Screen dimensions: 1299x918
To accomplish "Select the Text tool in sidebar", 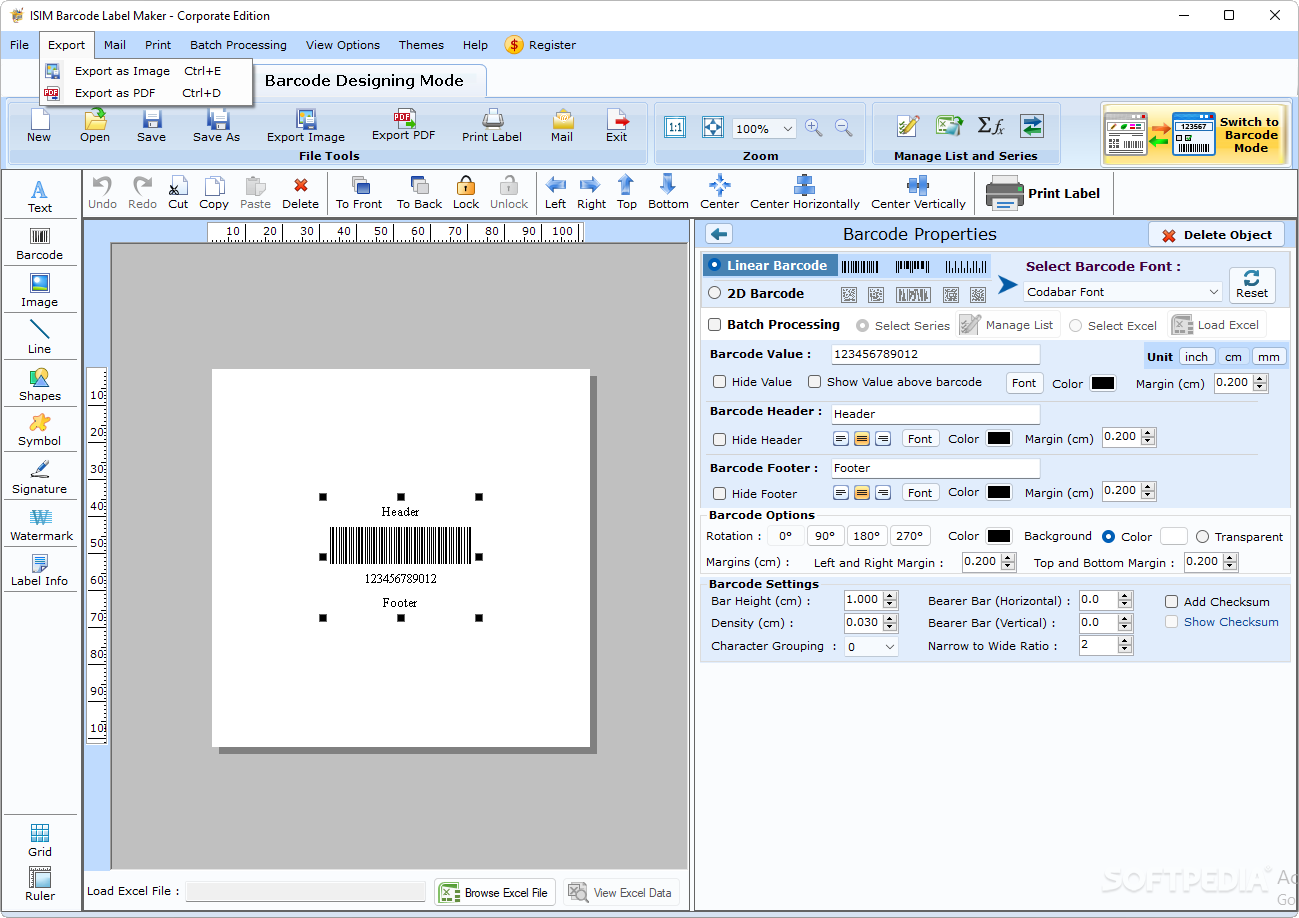I will (x=40, y=196).
